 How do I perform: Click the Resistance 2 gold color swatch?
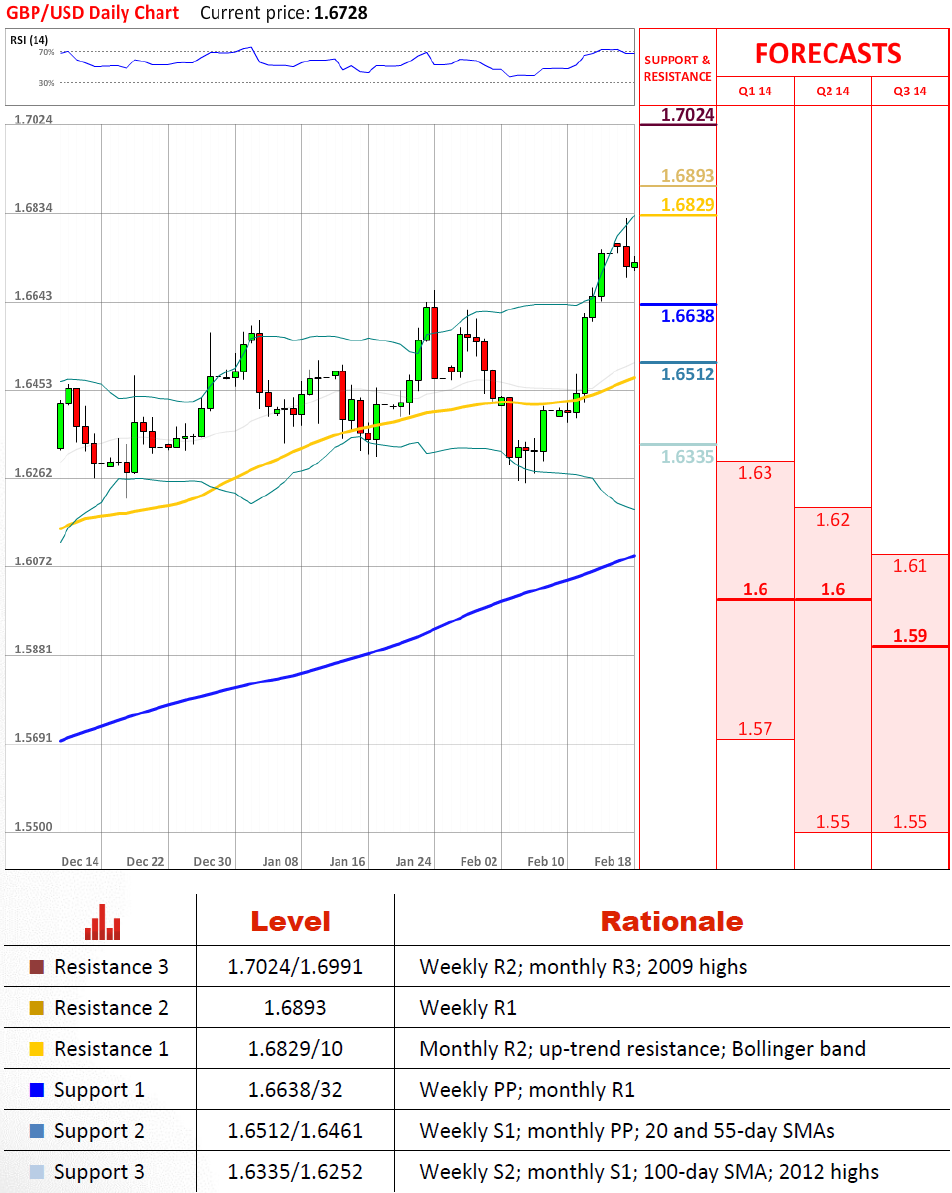[x=37, y=1008]
